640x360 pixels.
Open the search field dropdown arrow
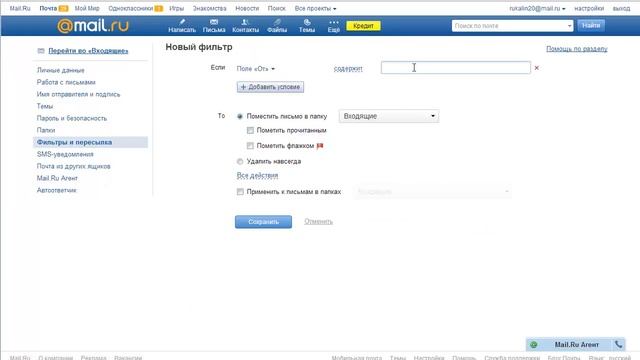(x=569, y=26)
